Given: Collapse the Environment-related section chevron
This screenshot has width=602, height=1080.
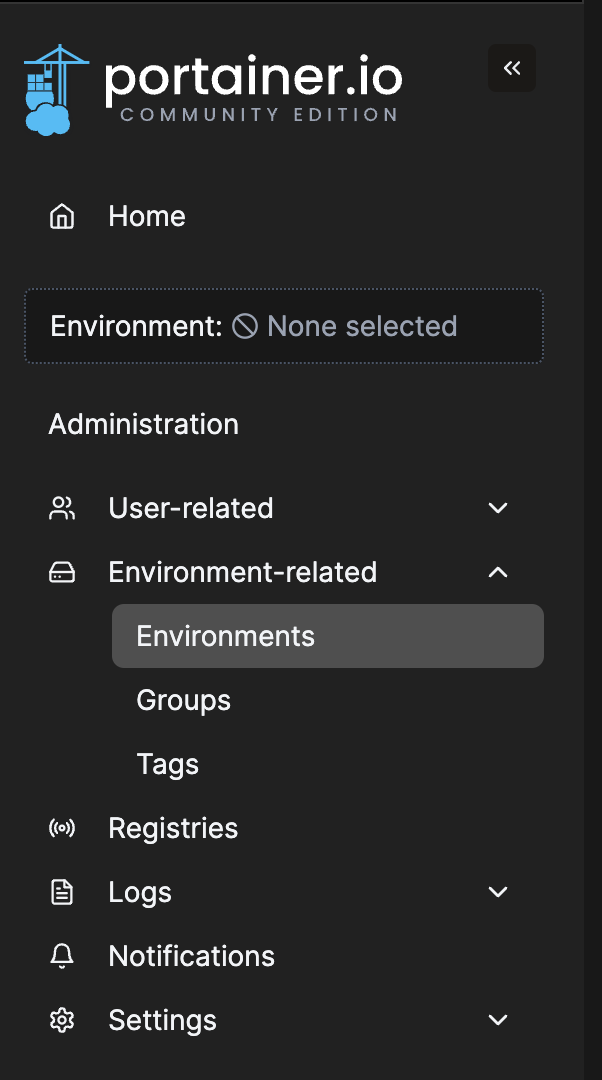Looking at the screenshot, I should point(498,572).
